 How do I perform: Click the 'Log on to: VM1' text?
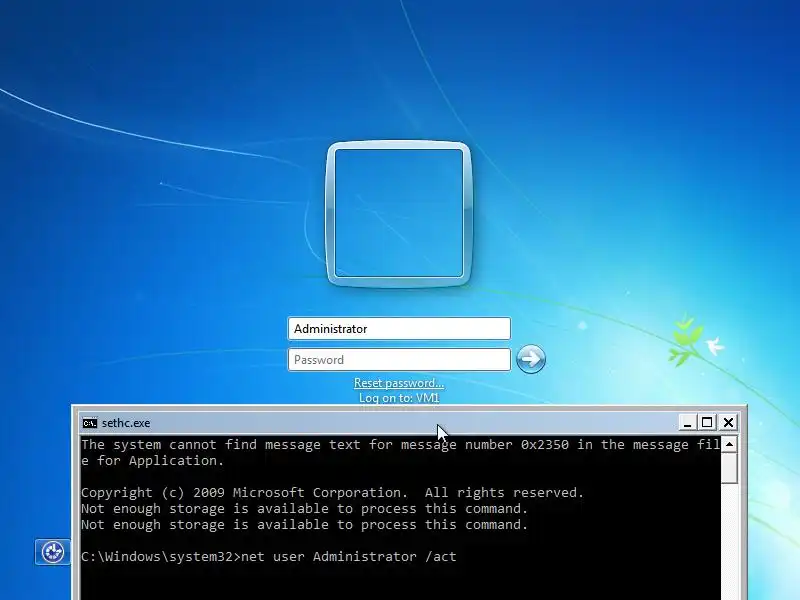(x=399, y=398)
